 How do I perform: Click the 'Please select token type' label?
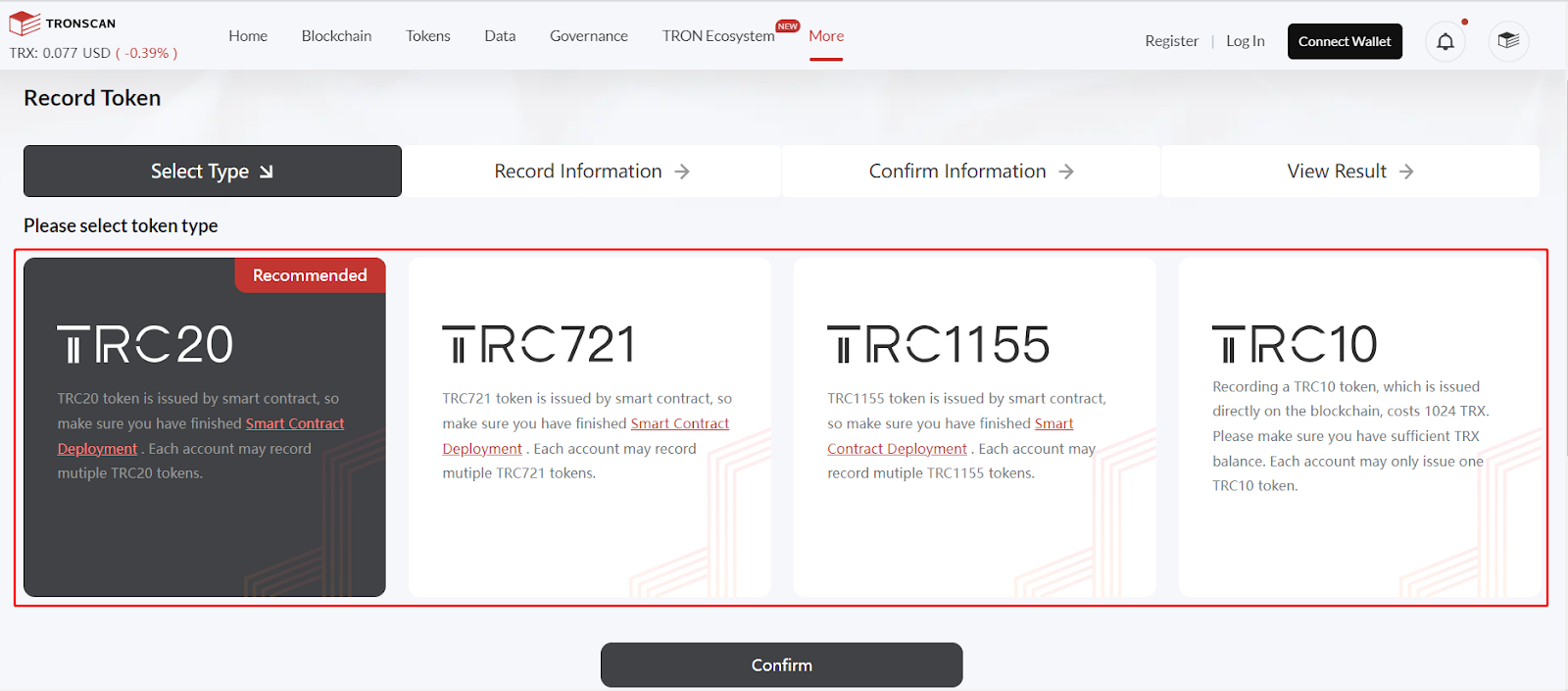(x=121, y=225)
